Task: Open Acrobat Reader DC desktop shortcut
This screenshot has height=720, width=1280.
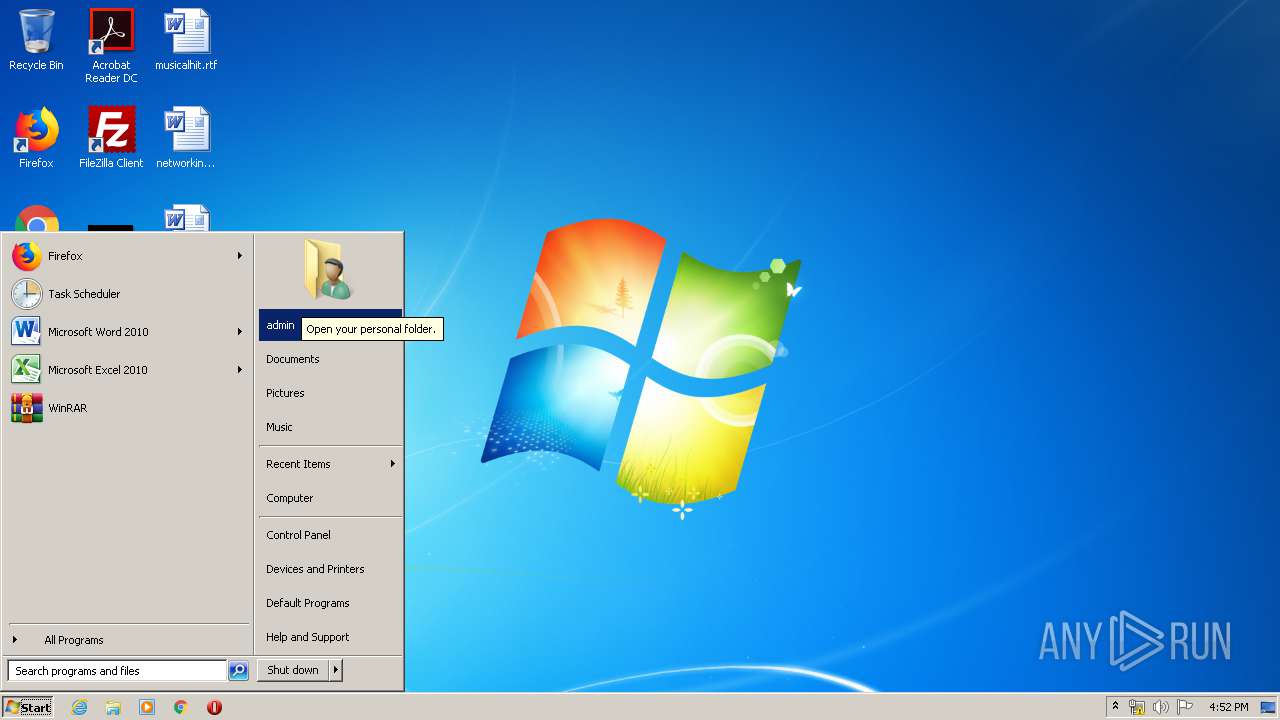Action: pos(111,46)
